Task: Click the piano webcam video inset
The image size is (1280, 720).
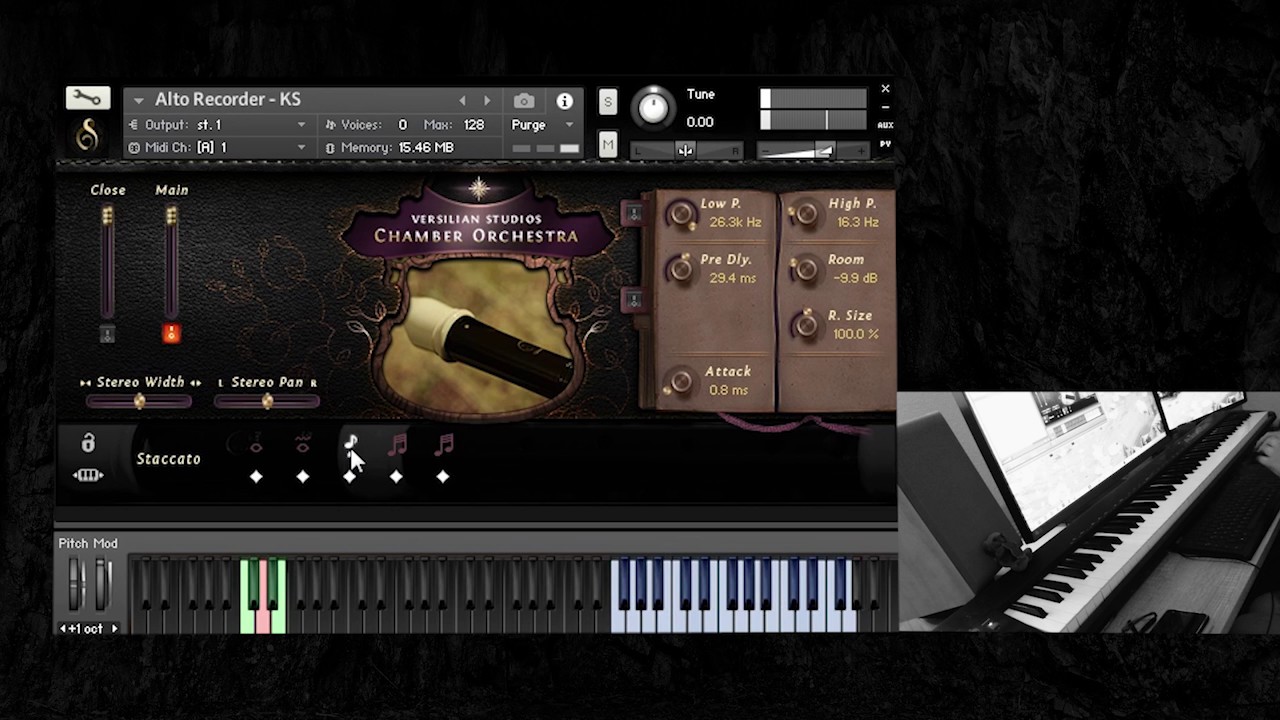Action: 1088,511
